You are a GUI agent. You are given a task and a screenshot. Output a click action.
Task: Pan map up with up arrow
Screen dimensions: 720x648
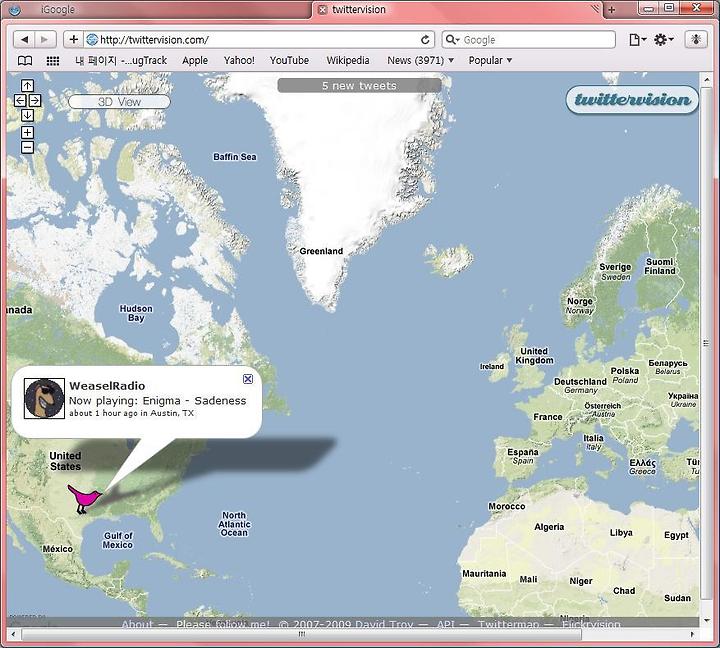[27, 85]
